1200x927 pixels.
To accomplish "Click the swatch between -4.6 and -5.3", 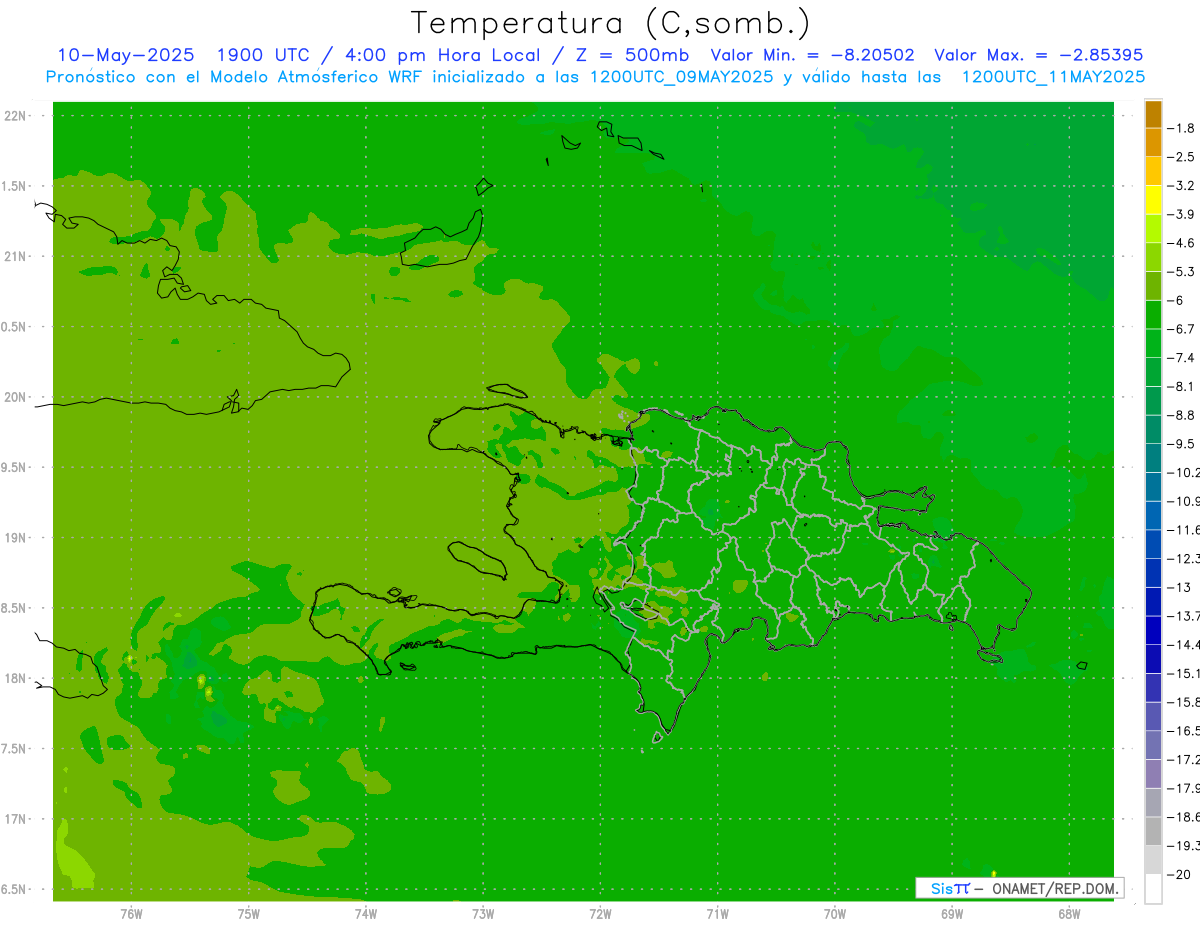I will click(x=1153, y=257).
